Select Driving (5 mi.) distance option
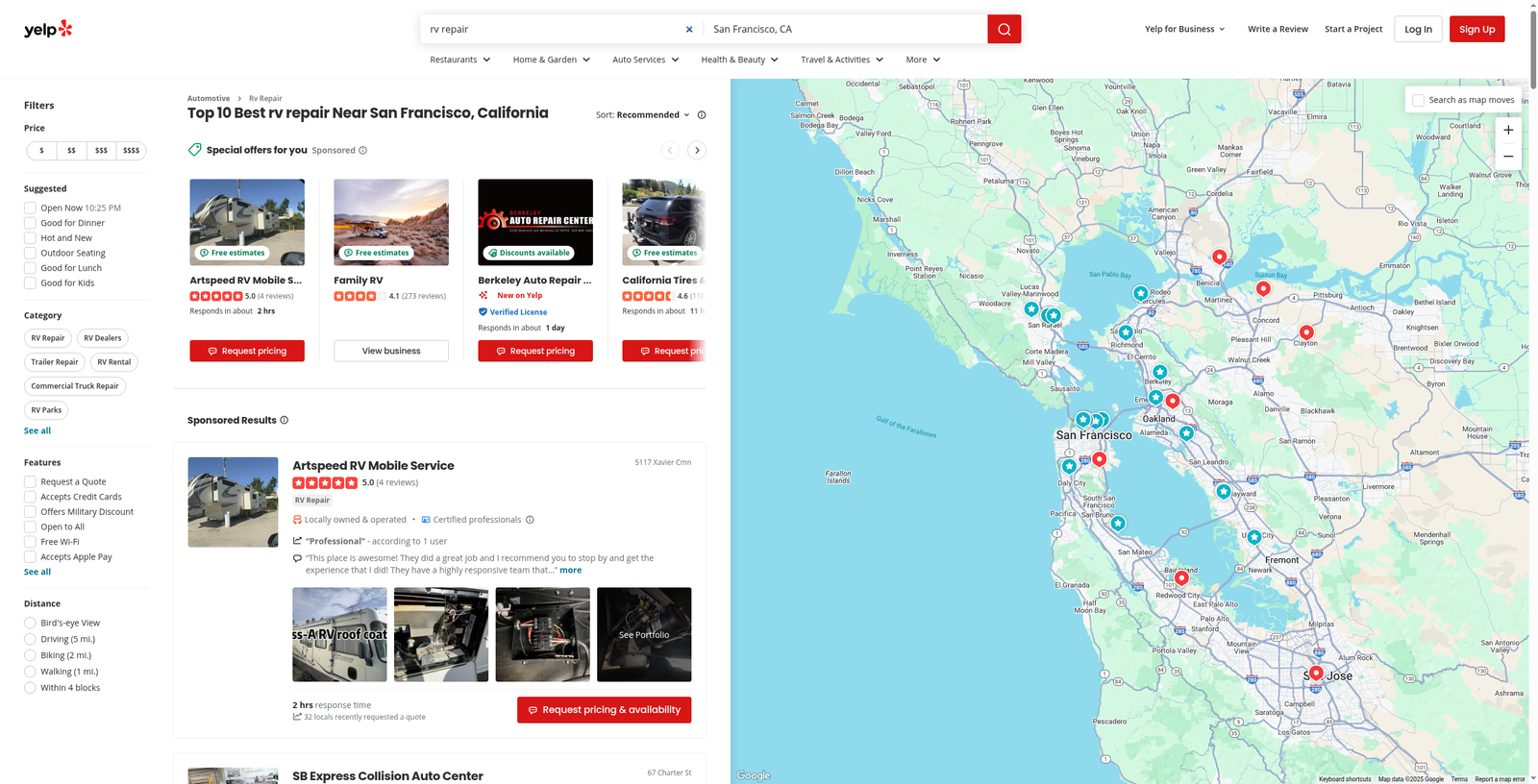This screenshot has width=1538, height=784. (30, 639)
